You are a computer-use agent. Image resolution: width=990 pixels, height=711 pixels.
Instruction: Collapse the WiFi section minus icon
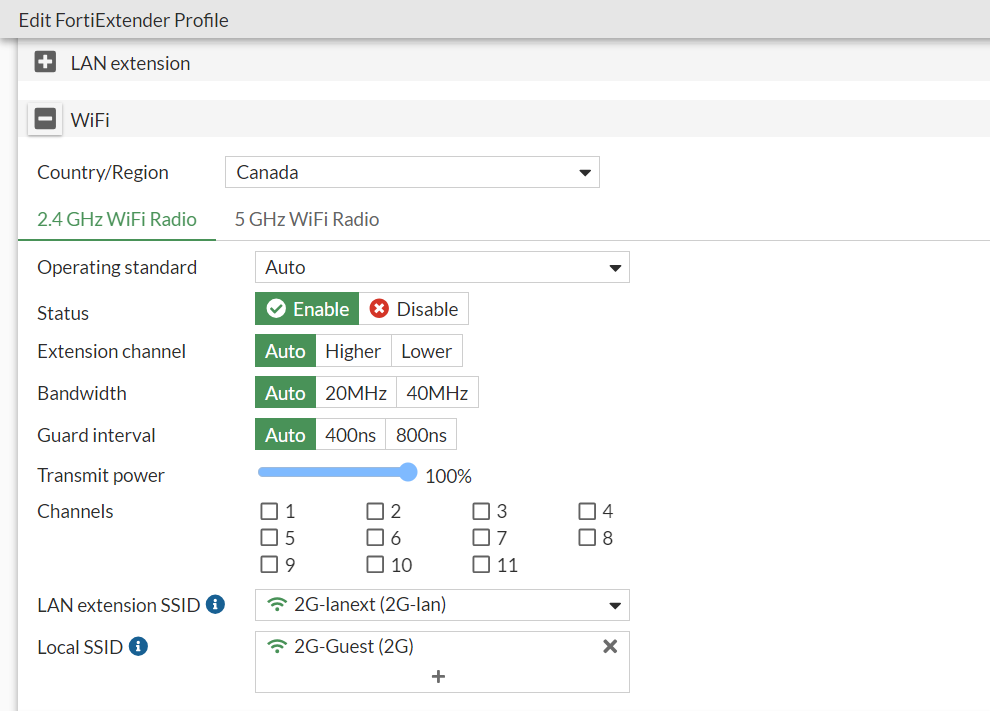(45, 120)
